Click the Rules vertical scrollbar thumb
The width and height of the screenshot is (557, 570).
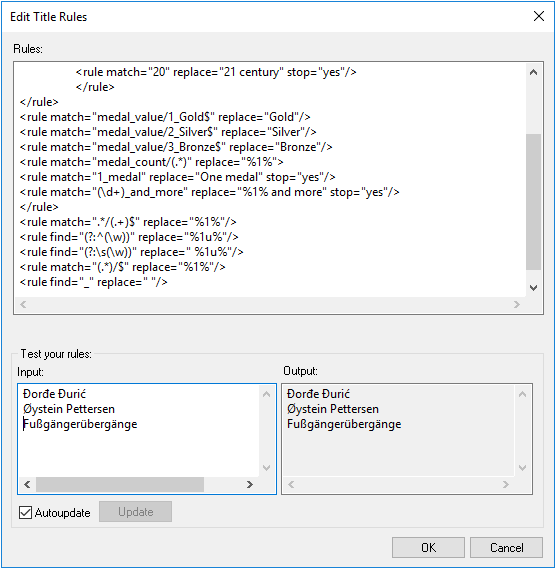pos(533,202)
